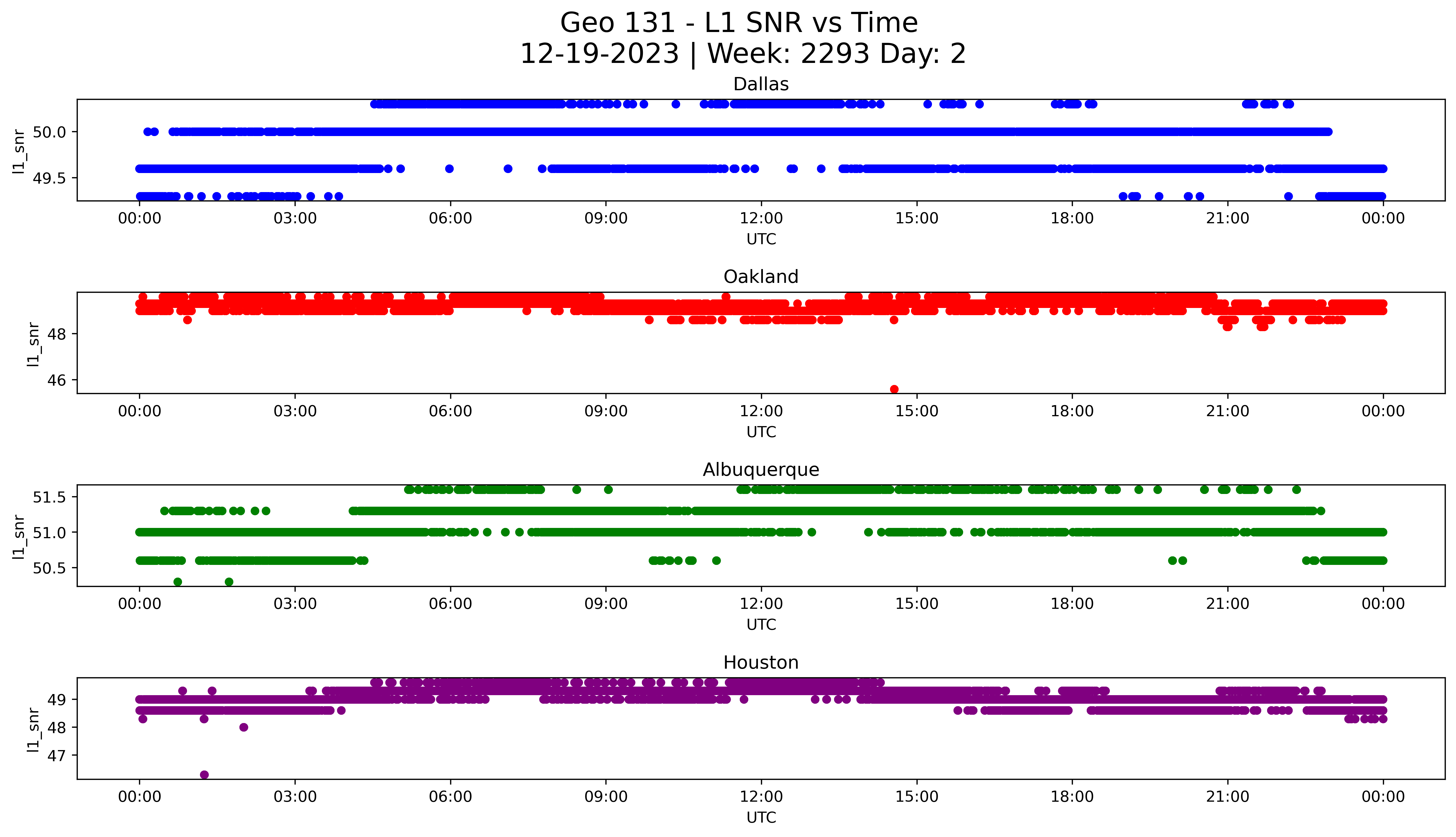The height and width of the screenshot is (837, 1456).
Task: Click the "Oakland" subplot title
Action: tap(761, 277)
